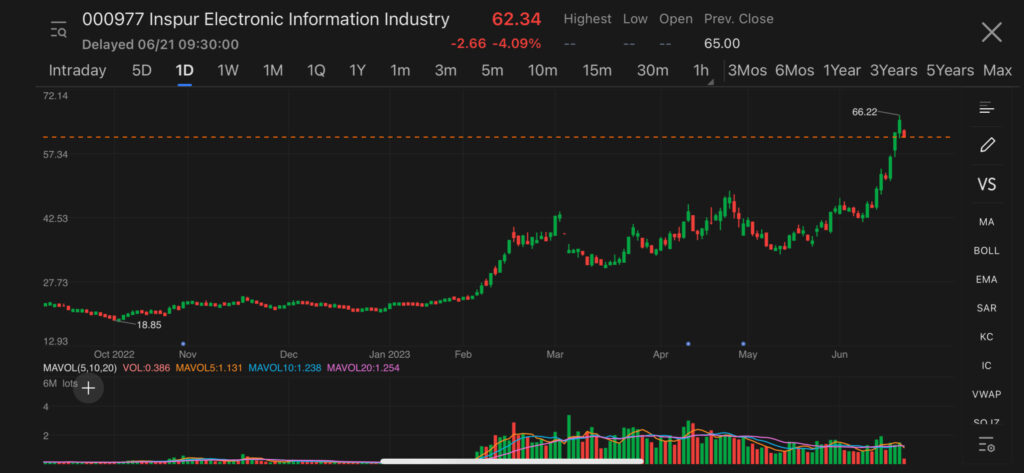The width and height of the screenshot is (1024, 473).
Task: Click the chart horizontal scrollbar thumb
Action: (512, 461)
